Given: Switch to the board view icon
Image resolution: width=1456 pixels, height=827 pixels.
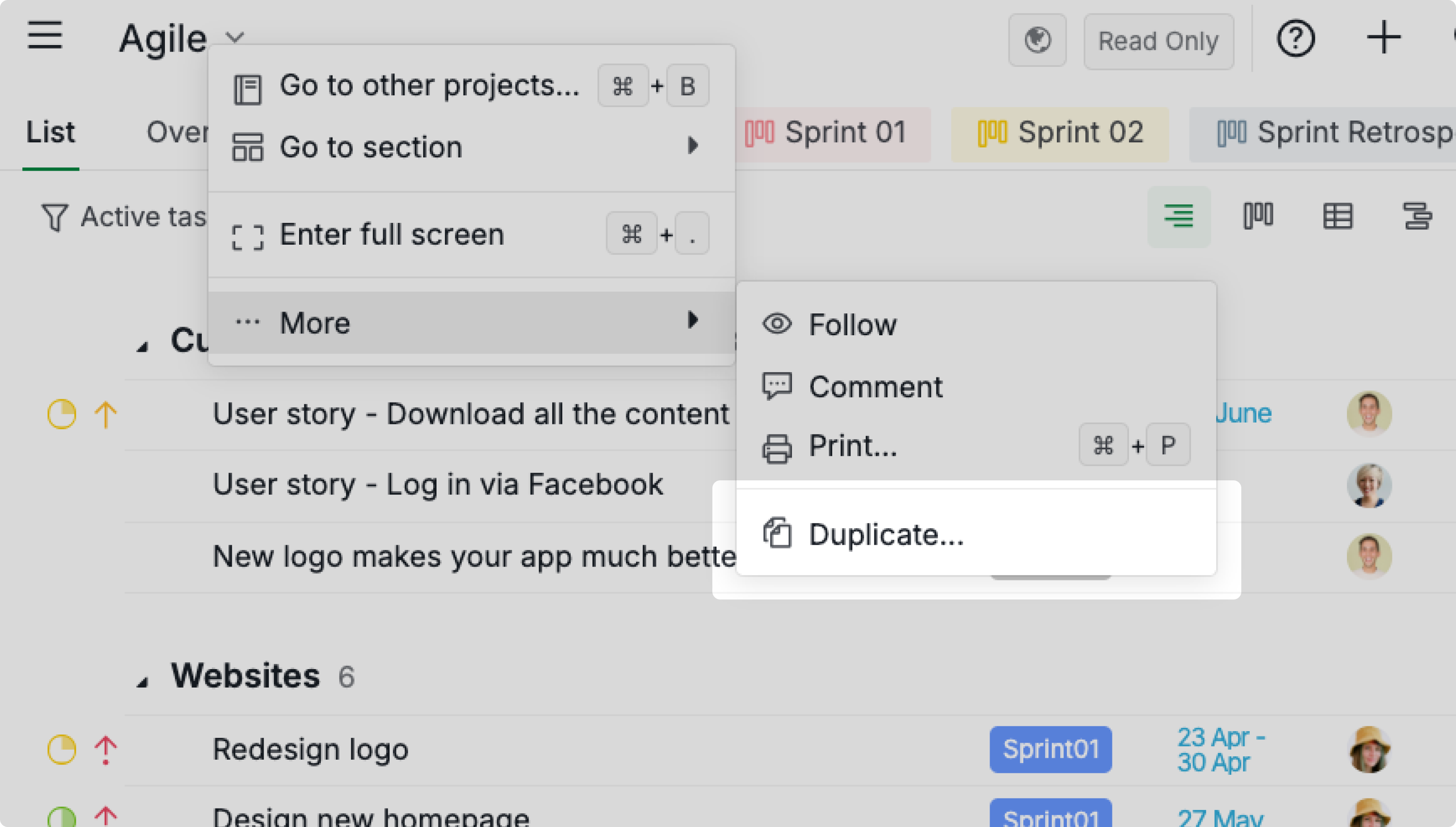Looking at the screenshot, I should 1258,216.
